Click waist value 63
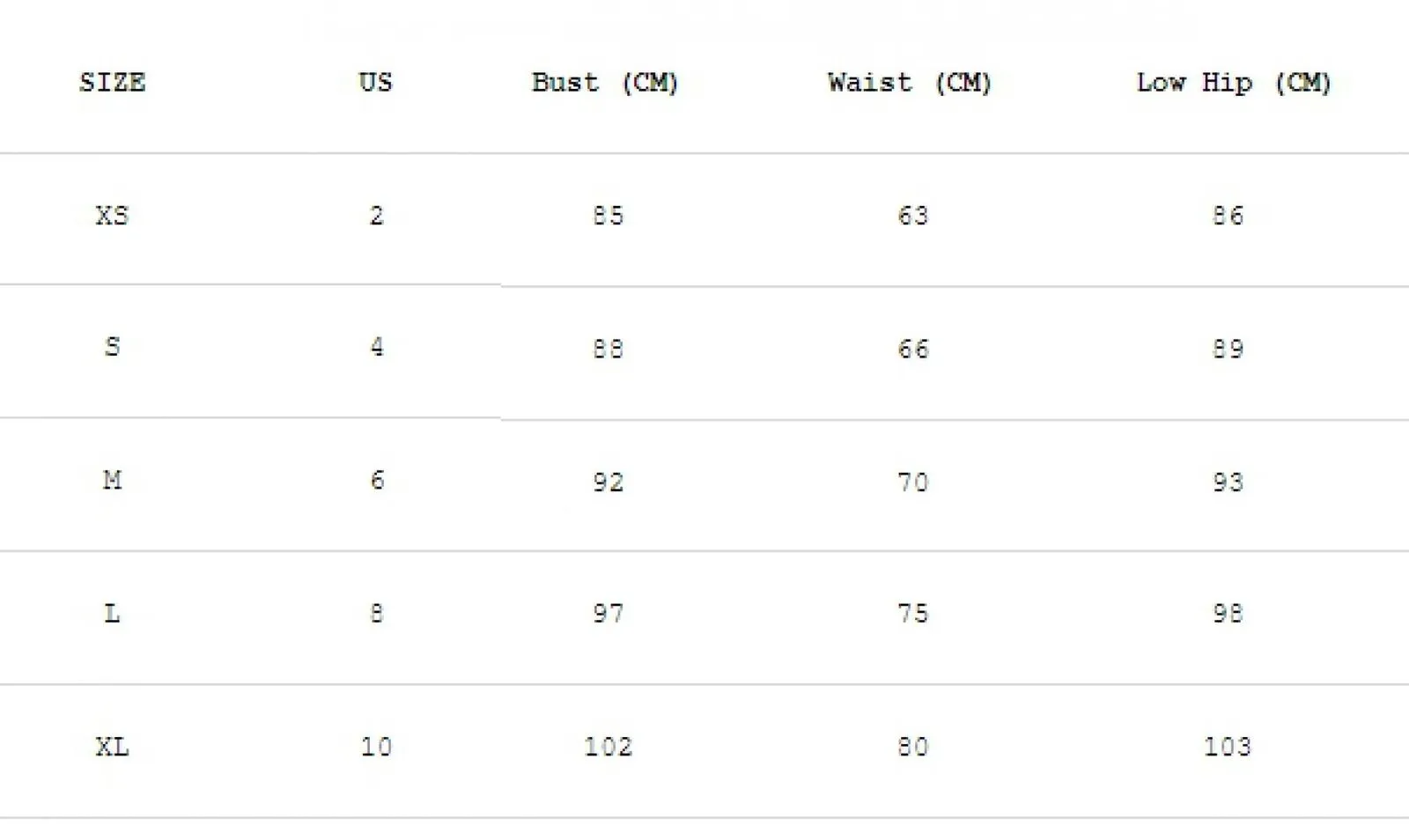The width and height of the screenshot is (1409, 840). coord(913,216)
